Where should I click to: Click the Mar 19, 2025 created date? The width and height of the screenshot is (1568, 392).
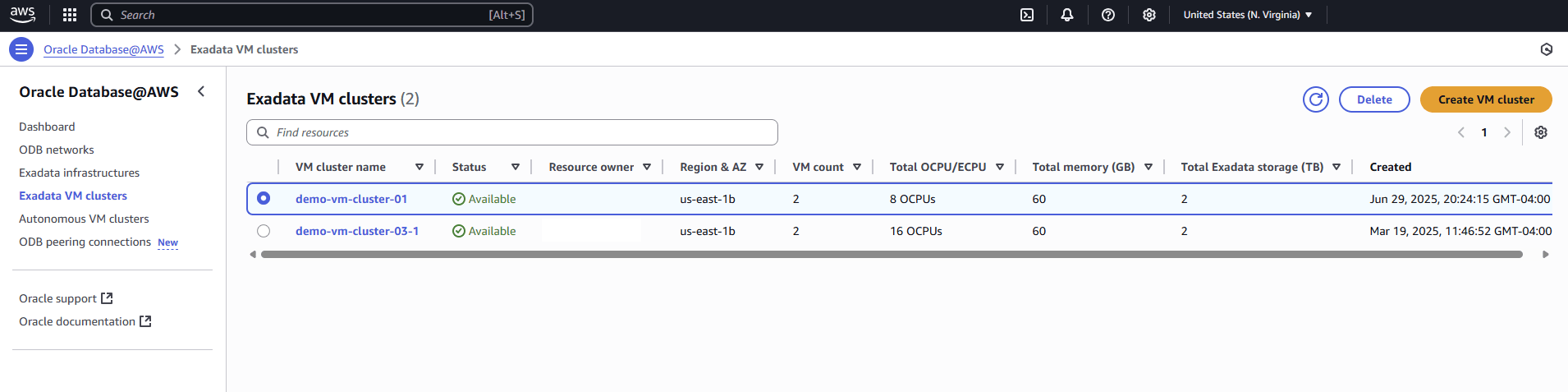coord(1460,231)
